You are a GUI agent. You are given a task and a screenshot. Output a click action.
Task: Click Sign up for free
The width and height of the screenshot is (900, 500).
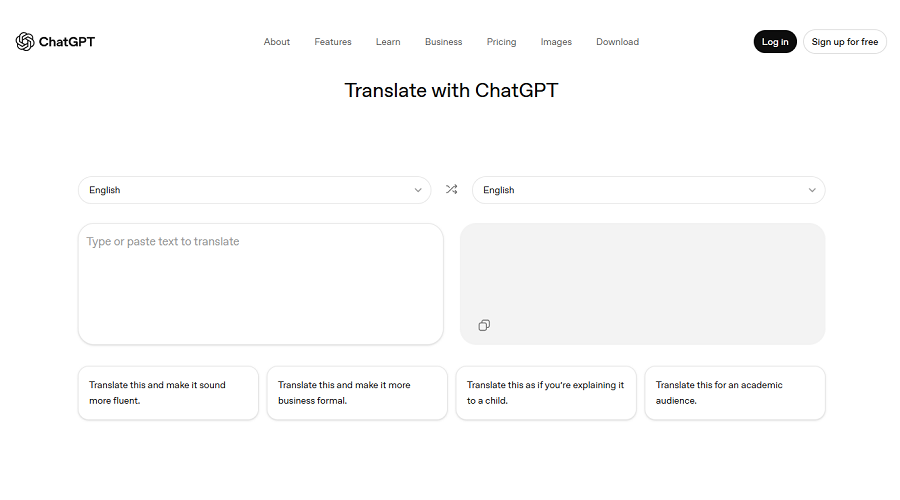point(844,42)
